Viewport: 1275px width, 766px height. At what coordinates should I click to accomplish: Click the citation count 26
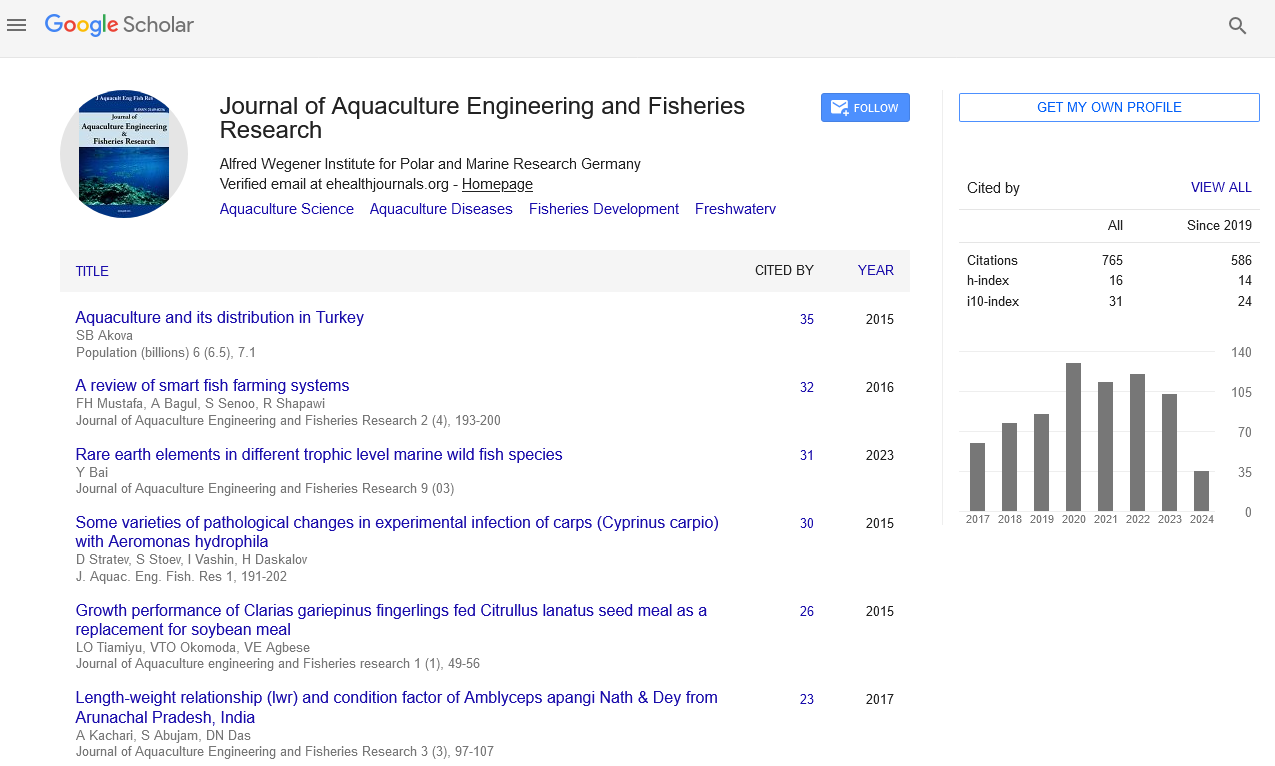pos(807,612)
